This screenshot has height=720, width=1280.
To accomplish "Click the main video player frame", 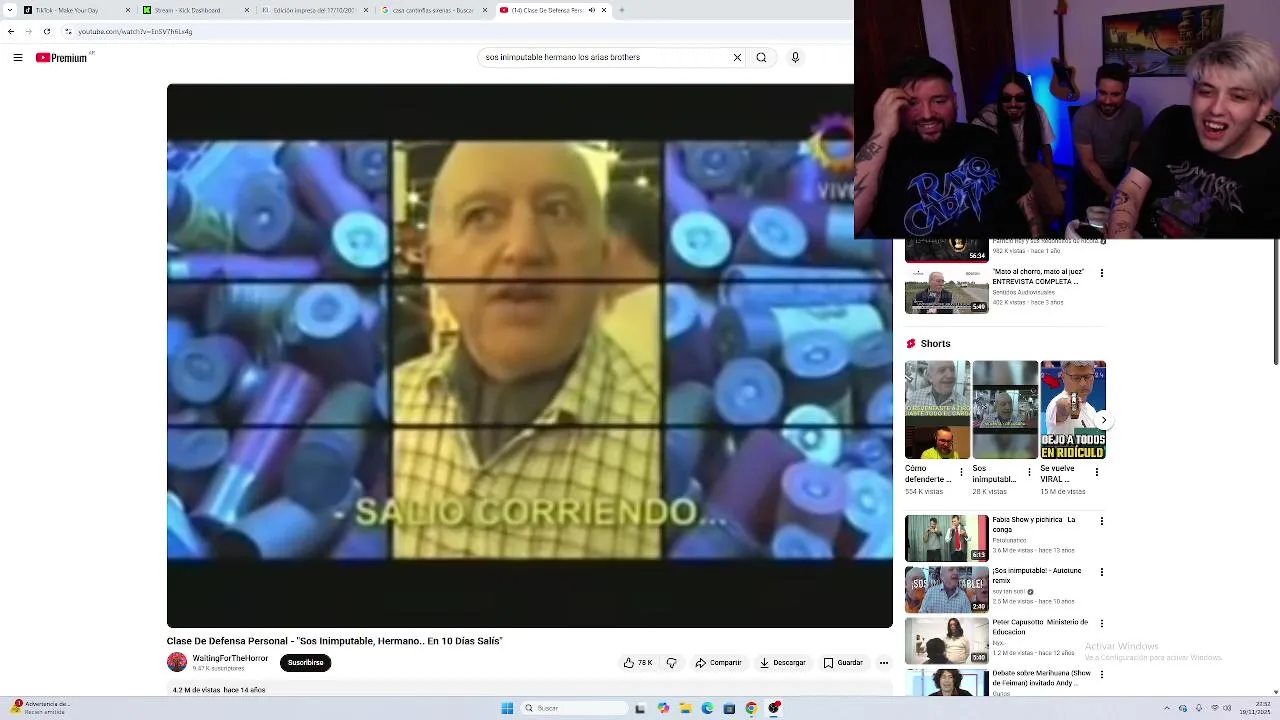I will (529, 355).
